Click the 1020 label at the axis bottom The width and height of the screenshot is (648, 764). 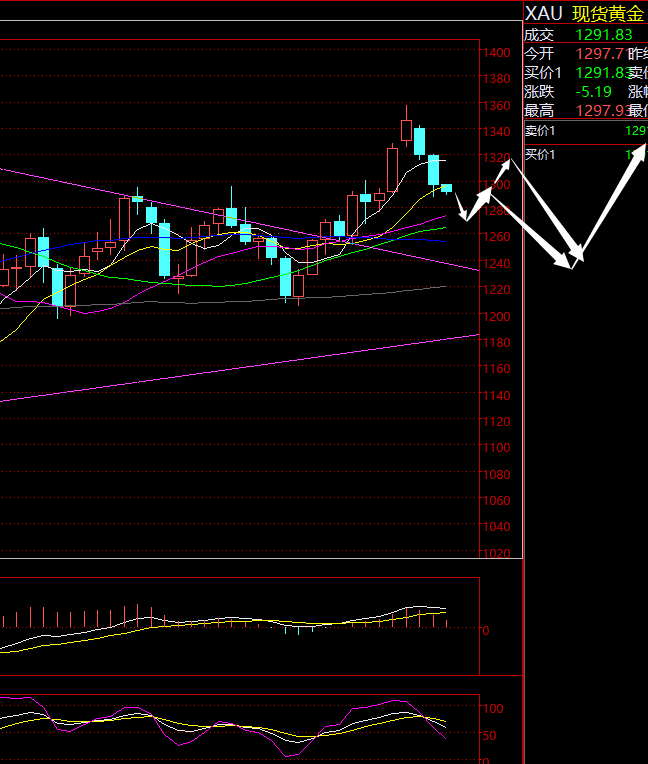coord(495,553)
